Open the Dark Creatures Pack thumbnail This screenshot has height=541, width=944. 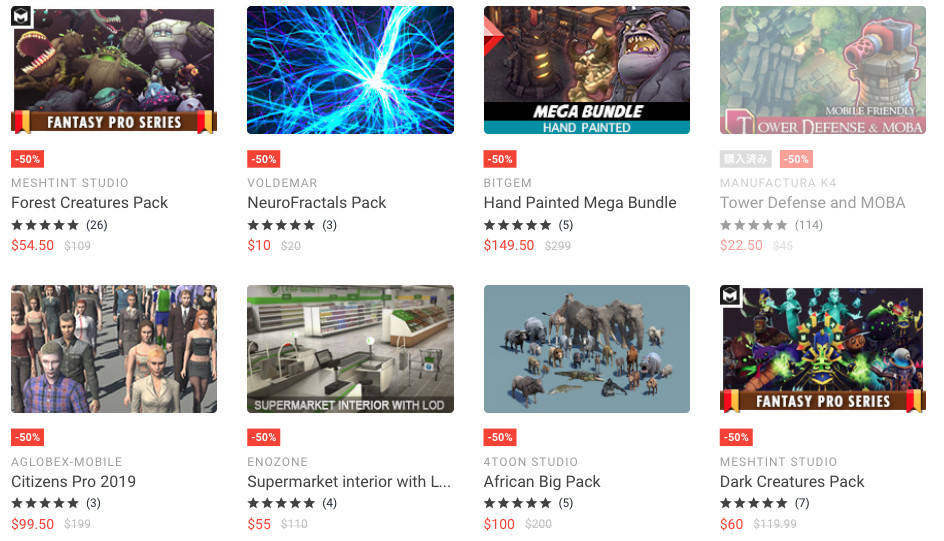pos(822,349)
